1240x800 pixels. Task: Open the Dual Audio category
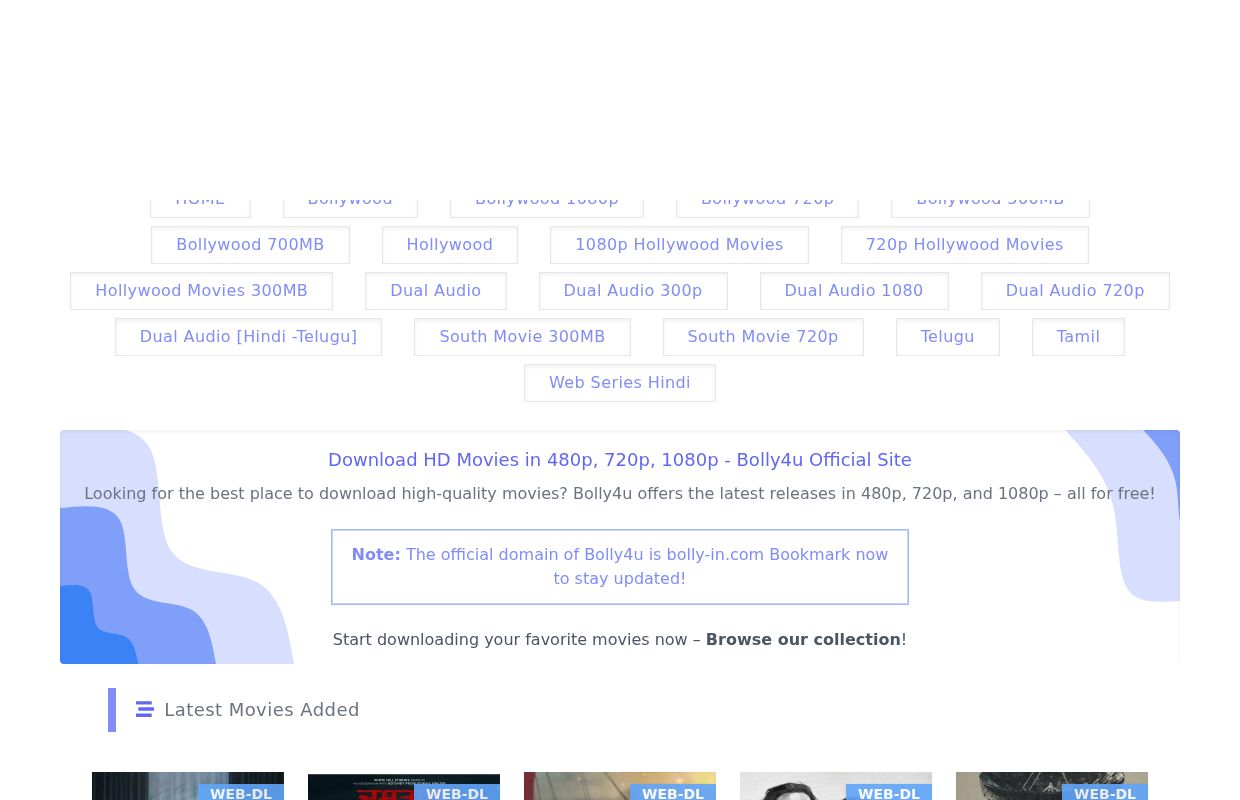point(436,291)
